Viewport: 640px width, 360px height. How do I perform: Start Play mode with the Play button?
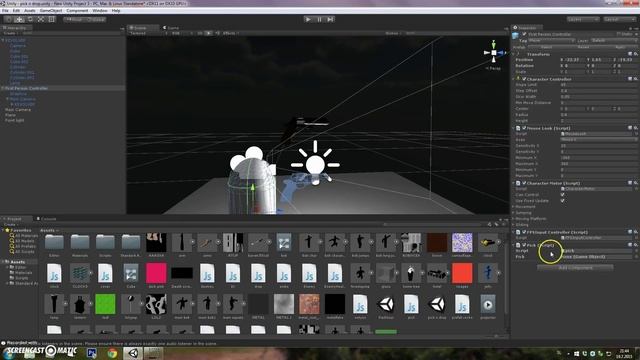point(308,19)
